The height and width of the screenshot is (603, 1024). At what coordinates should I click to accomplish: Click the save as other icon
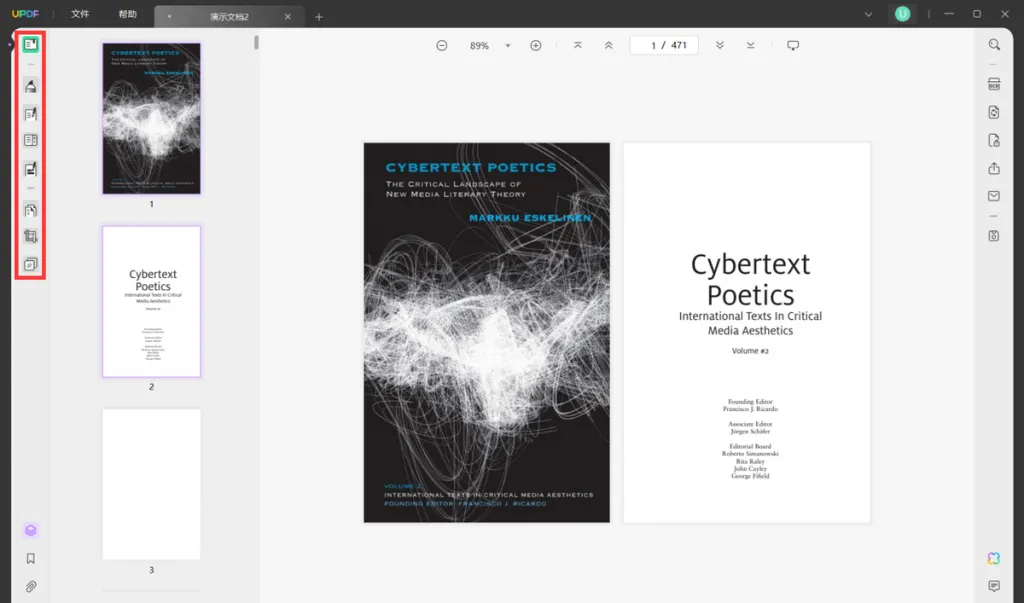(x=994, y=236)
